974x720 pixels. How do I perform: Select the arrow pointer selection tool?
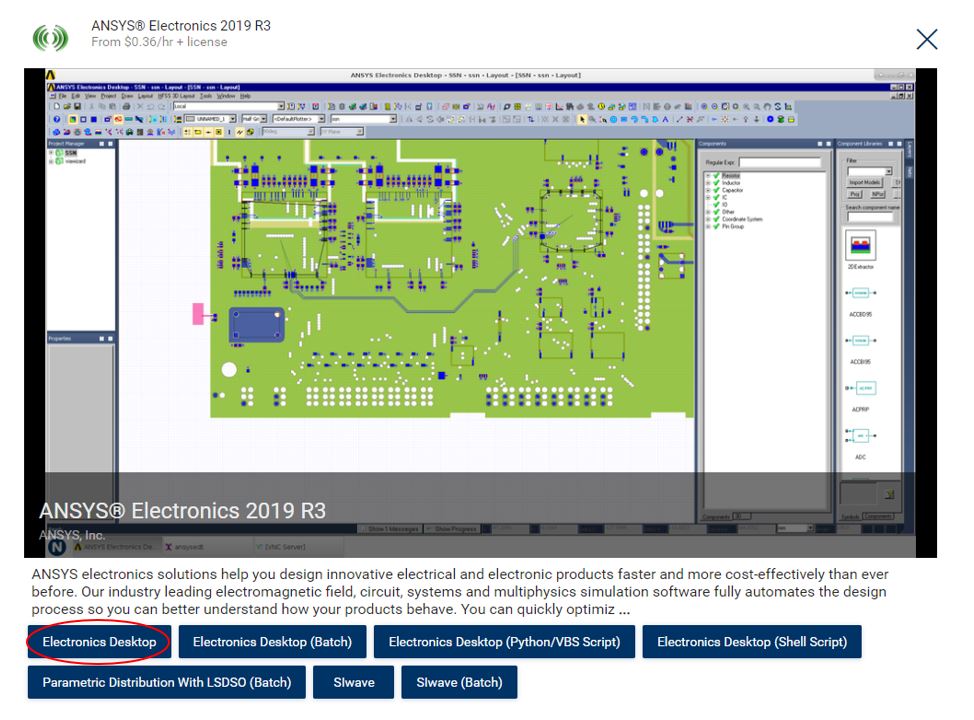(x=582, y=119)
